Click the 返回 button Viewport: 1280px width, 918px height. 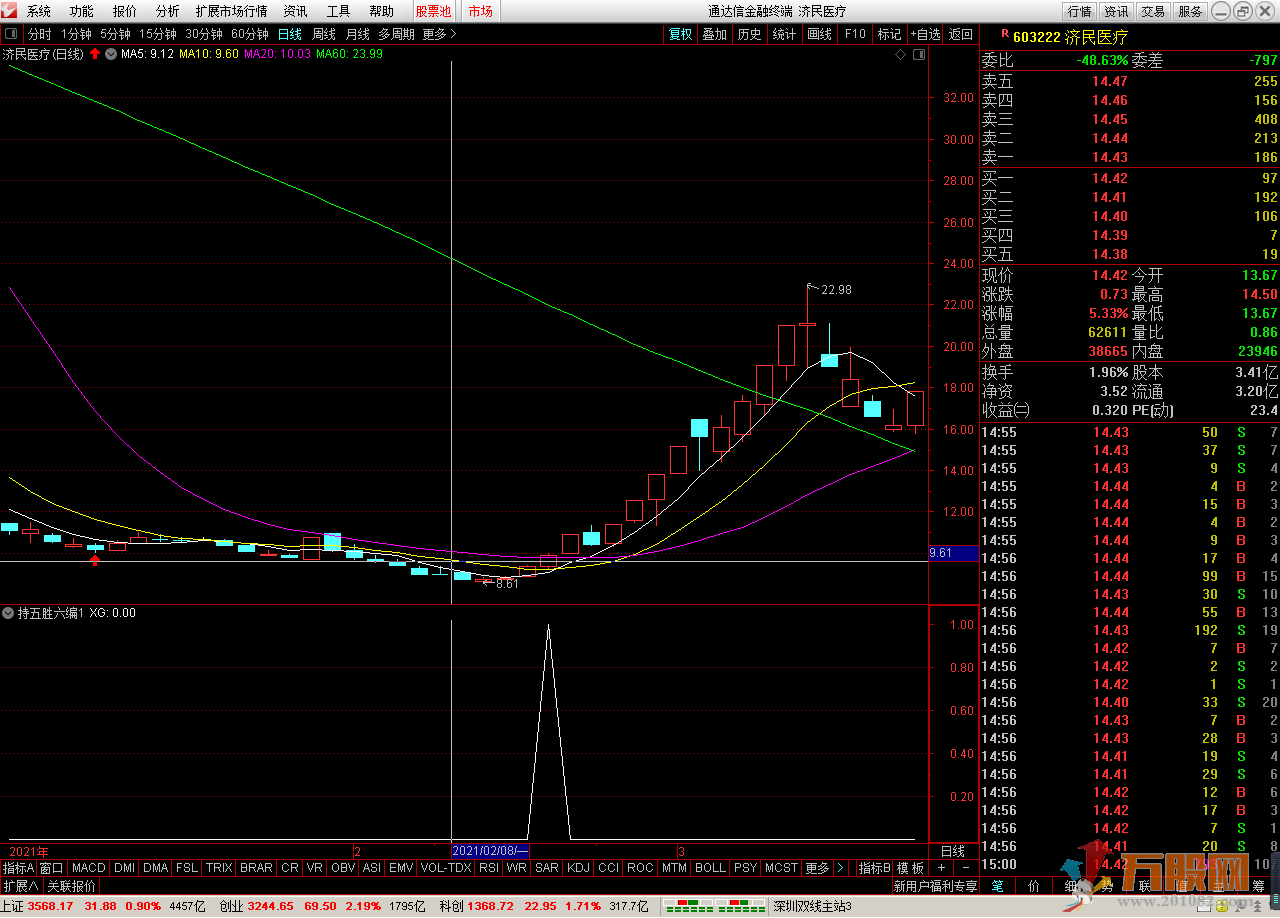(961, 34)
